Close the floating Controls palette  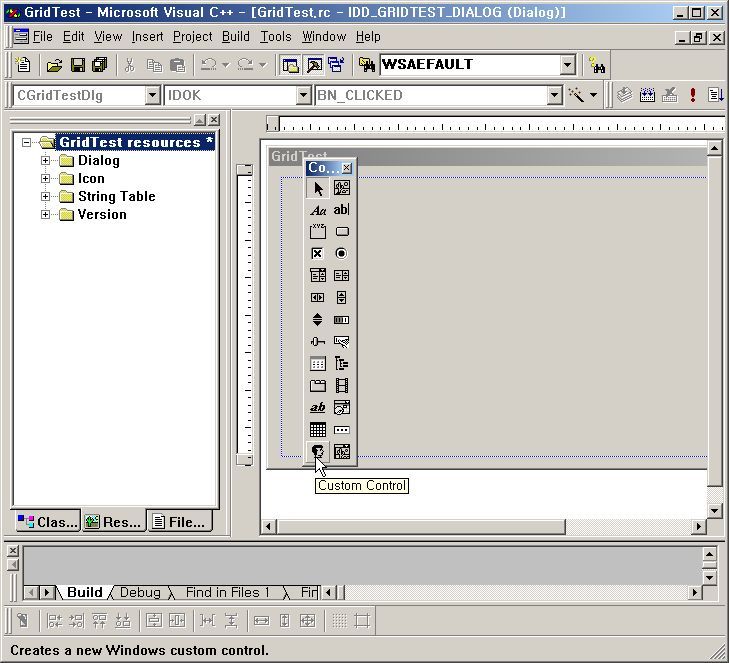347,168
